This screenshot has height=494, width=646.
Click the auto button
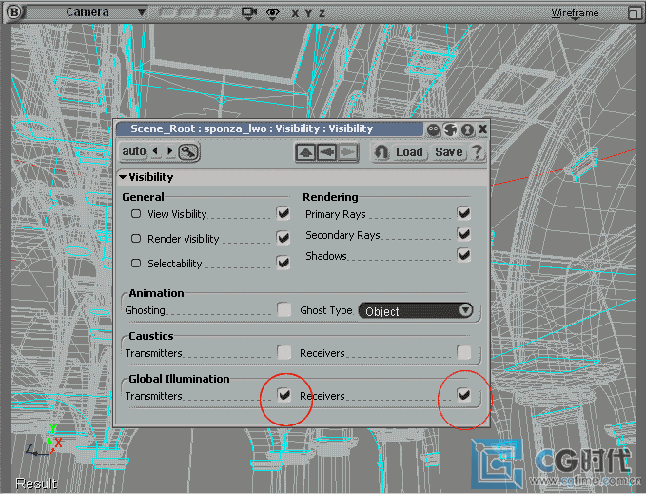pyautogui.click(x=134, y=152)
